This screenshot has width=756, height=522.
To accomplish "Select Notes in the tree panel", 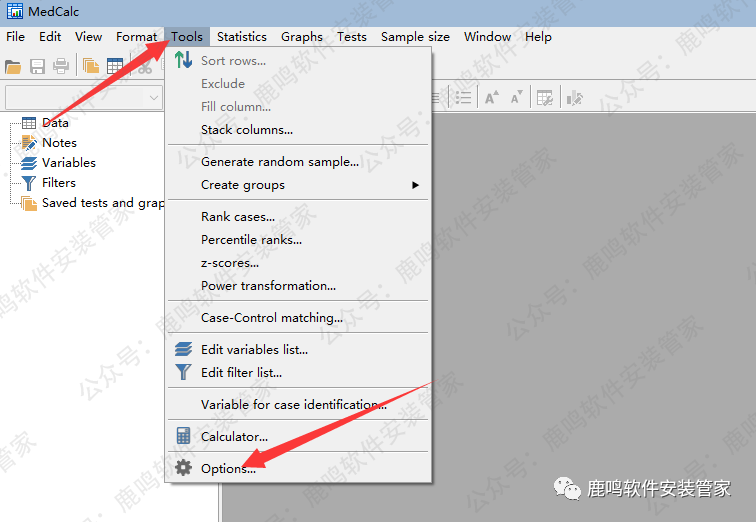I will [59, 143].
